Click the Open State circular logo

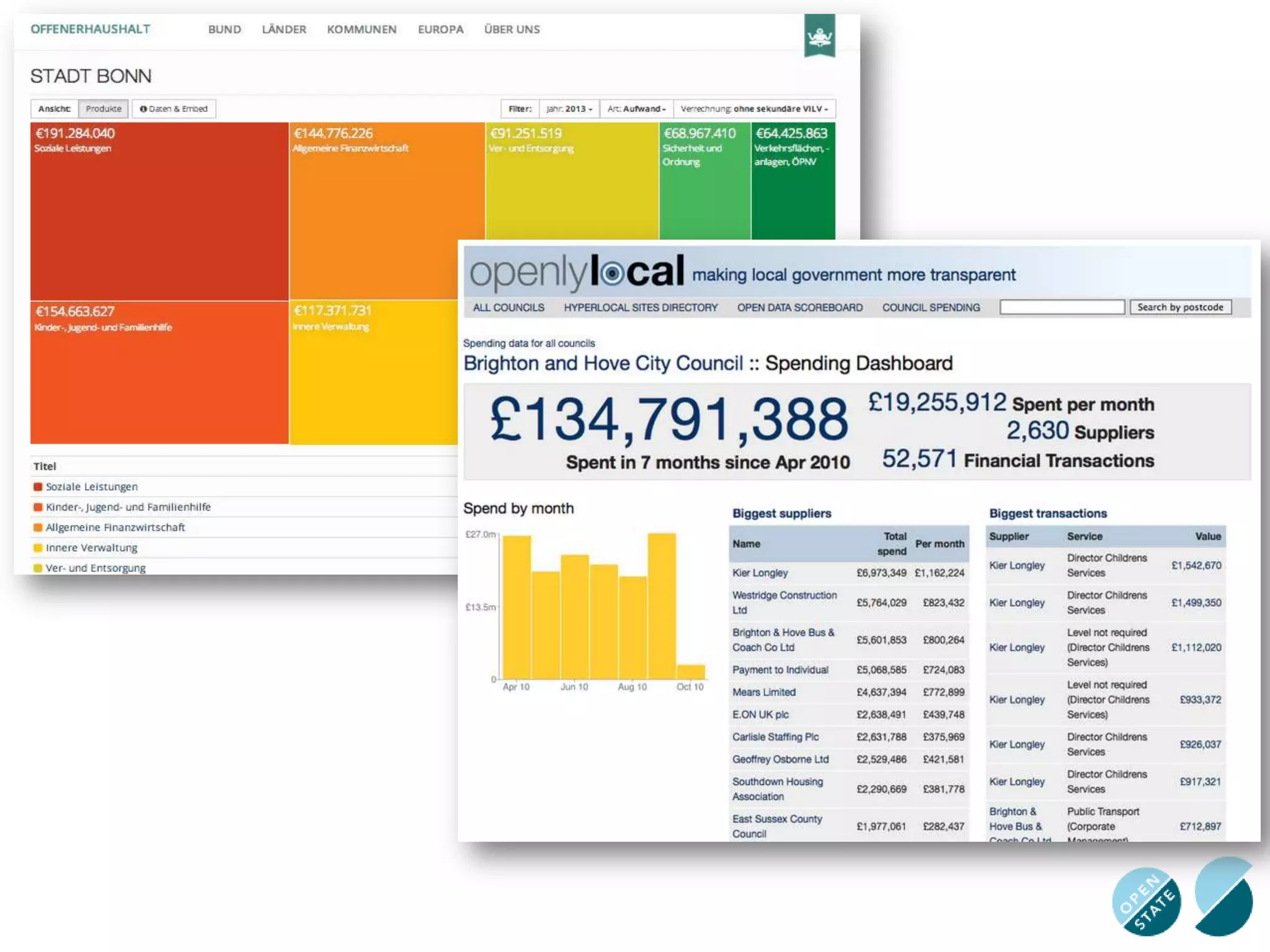[1146, 901]
